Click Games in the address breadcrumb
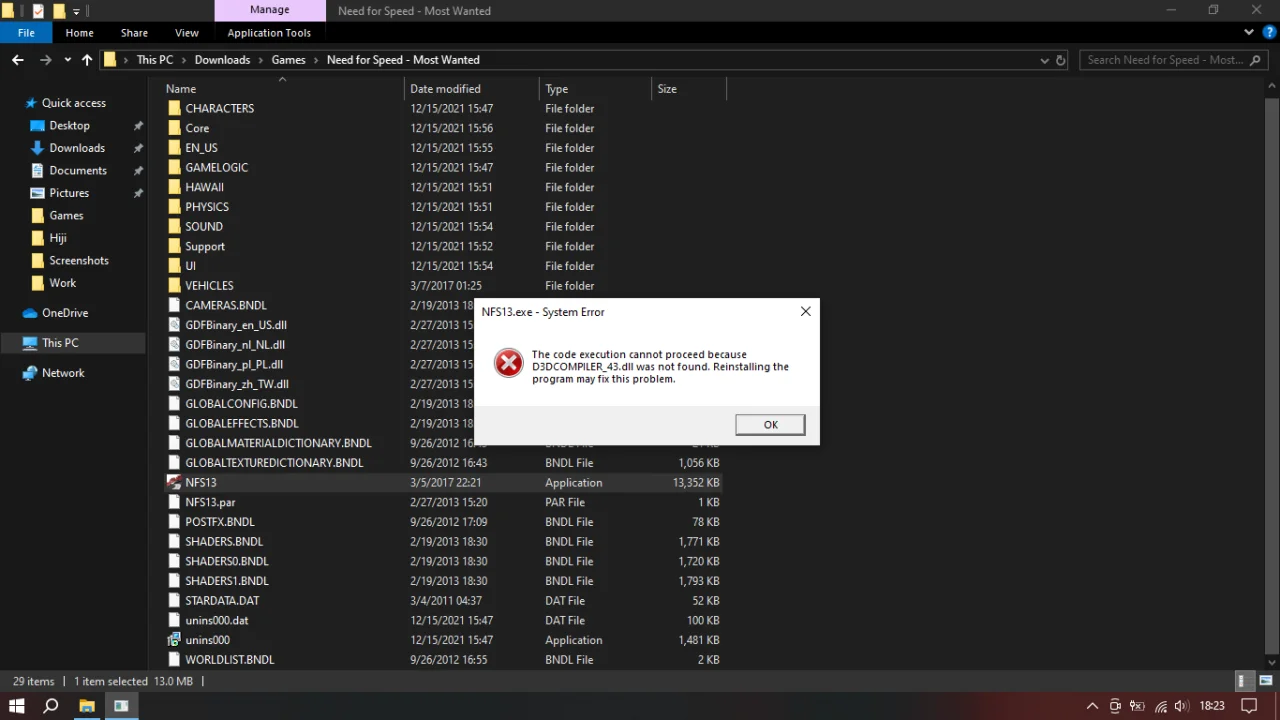 pos(288,60)
